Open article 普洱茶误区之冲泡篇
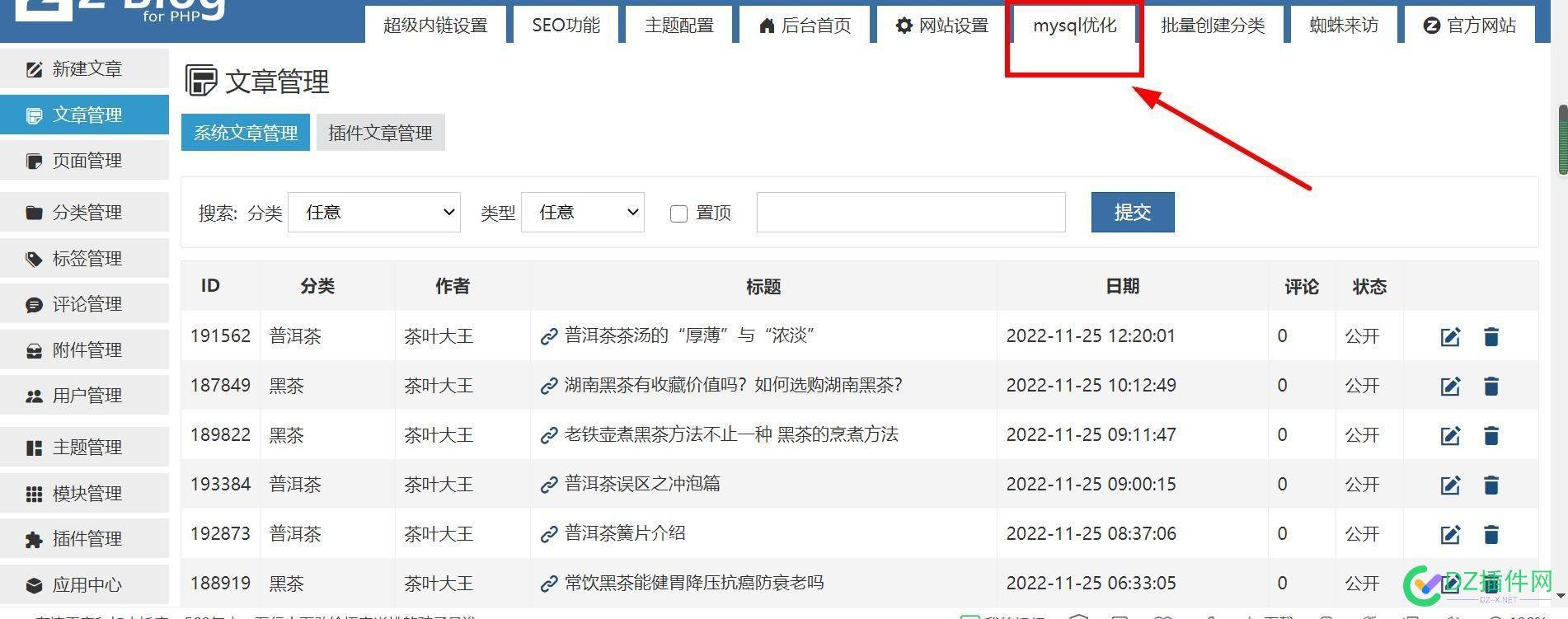Image resolution: width=1568 pixels, height=619 pixels. tap(642, 484)
